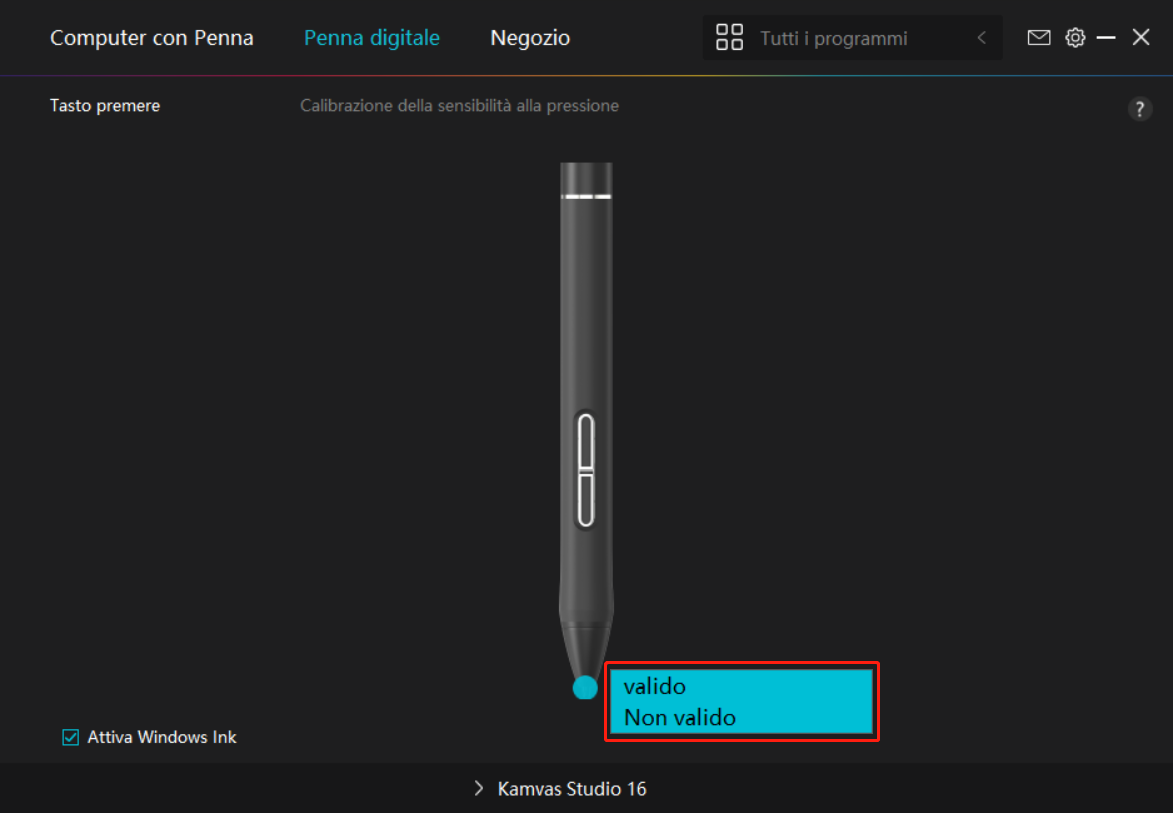This screenshot has height=813, width=1173.
Task: Minimize the tablet driver window
Action: point(1106,38)
